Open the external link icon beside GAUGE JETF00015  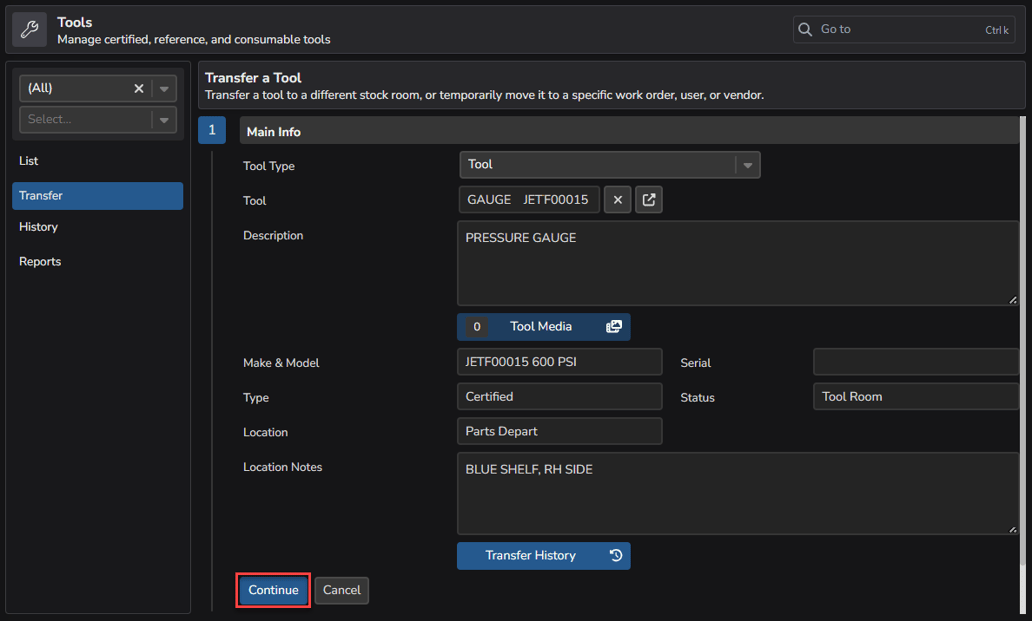click(x=648, y=199)
